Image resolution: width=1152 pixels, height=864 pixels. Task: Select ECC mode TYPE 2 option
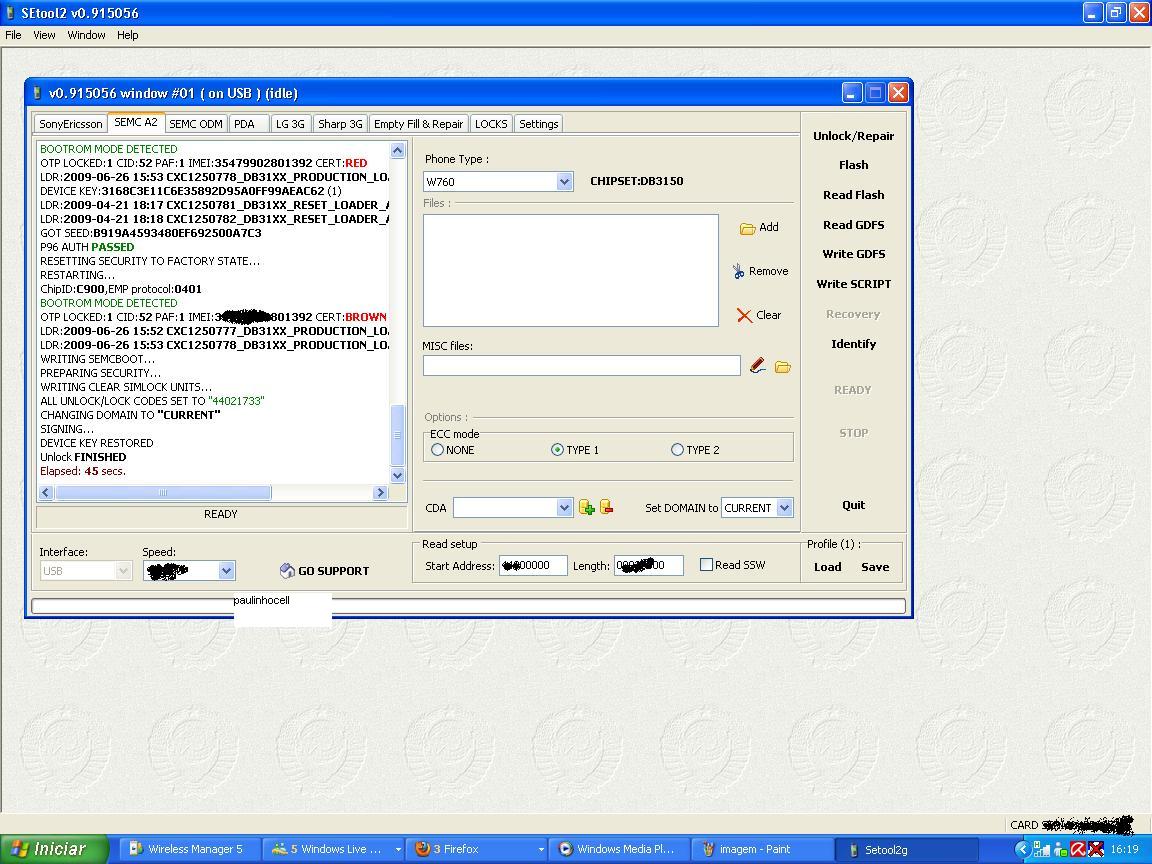(678, 450)
